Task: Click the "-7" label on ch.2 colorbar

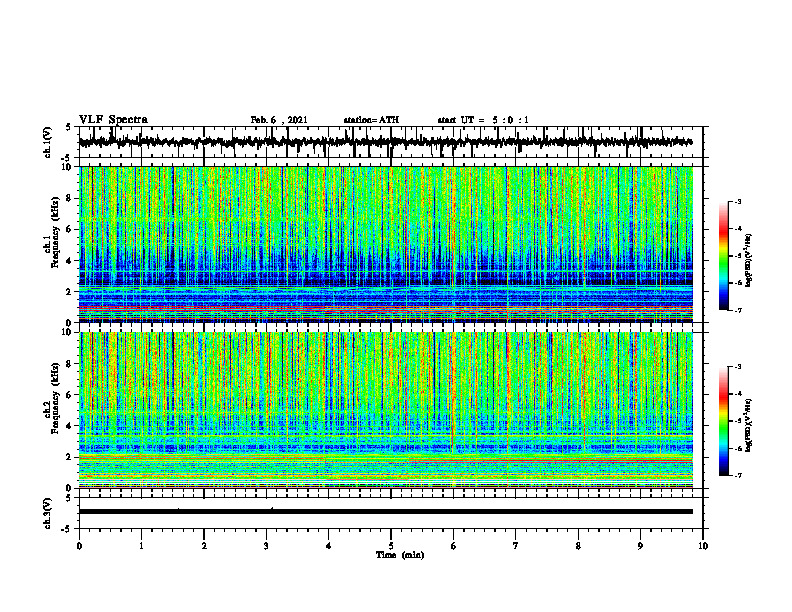Action: pos(738,476)
